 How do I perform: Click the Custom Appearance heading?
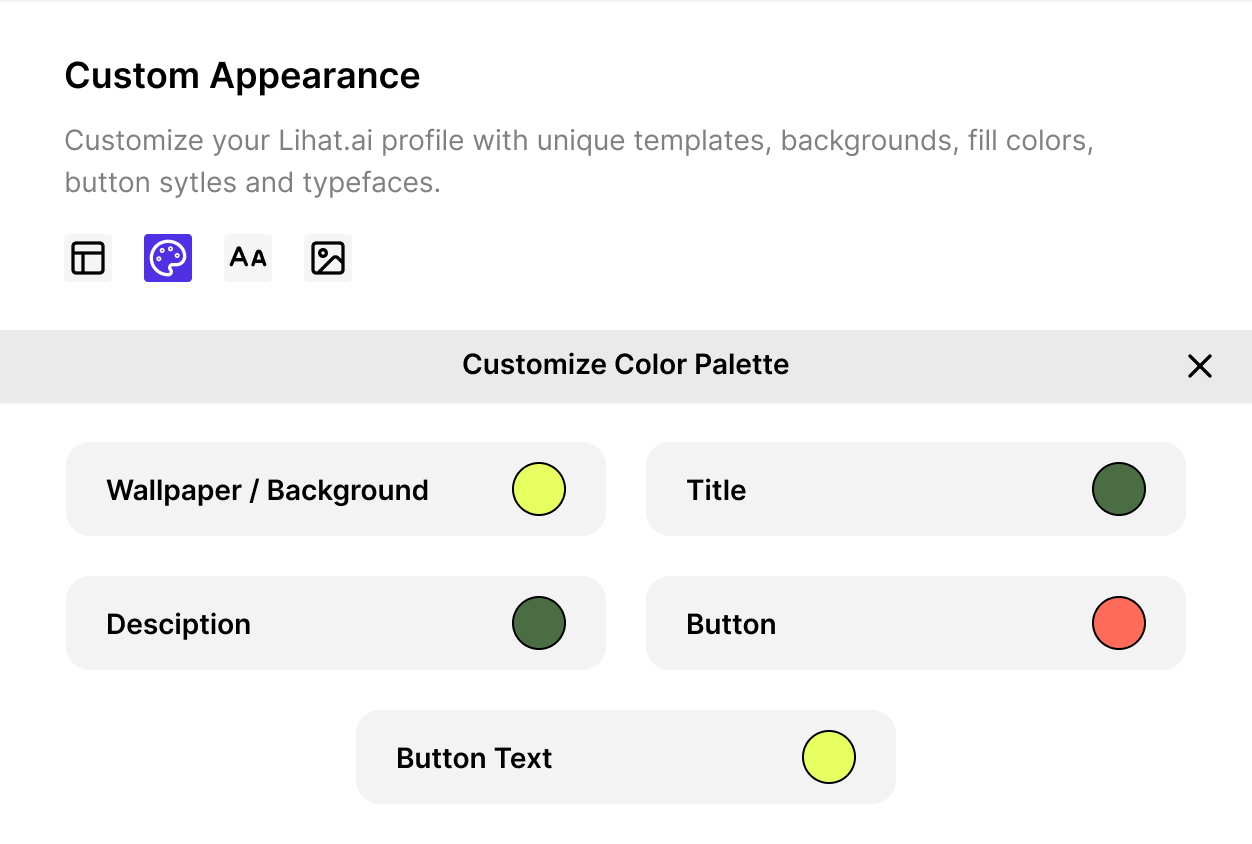pos(242,76)
